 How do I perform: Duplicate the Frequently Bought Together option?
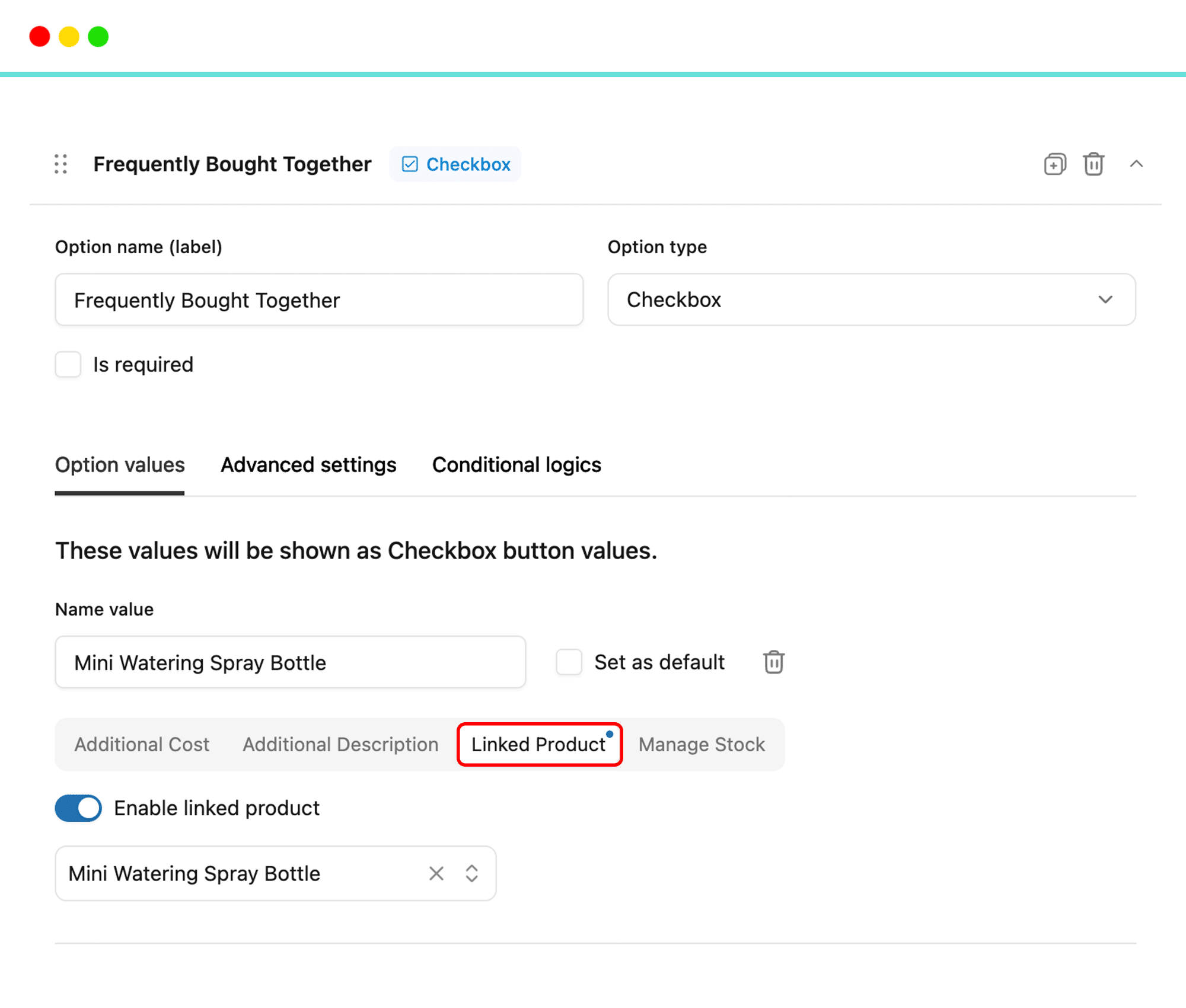pyautogui.click(x=1054, y=164)
